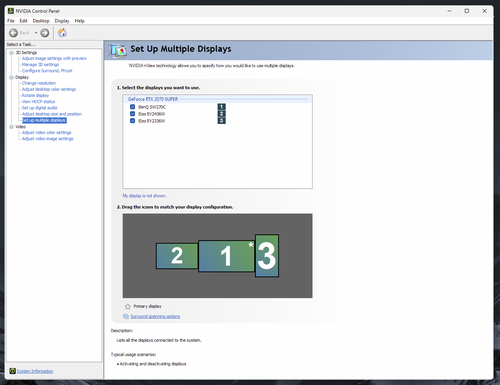
Task: Click the My display is not shown link
Action: (x=145, y=196)
